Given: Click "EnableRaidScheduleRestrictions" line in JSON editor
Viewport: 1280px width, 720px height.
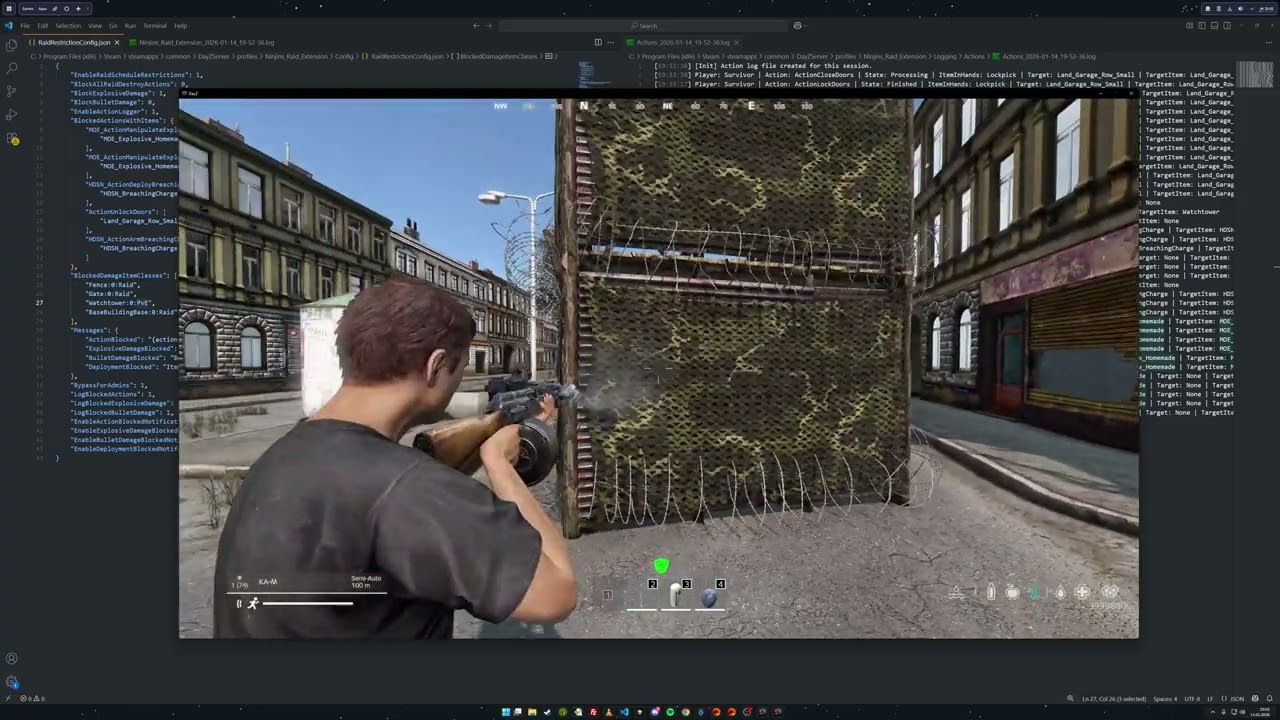Looking at the screenshot, I should [x=137, y=75].
